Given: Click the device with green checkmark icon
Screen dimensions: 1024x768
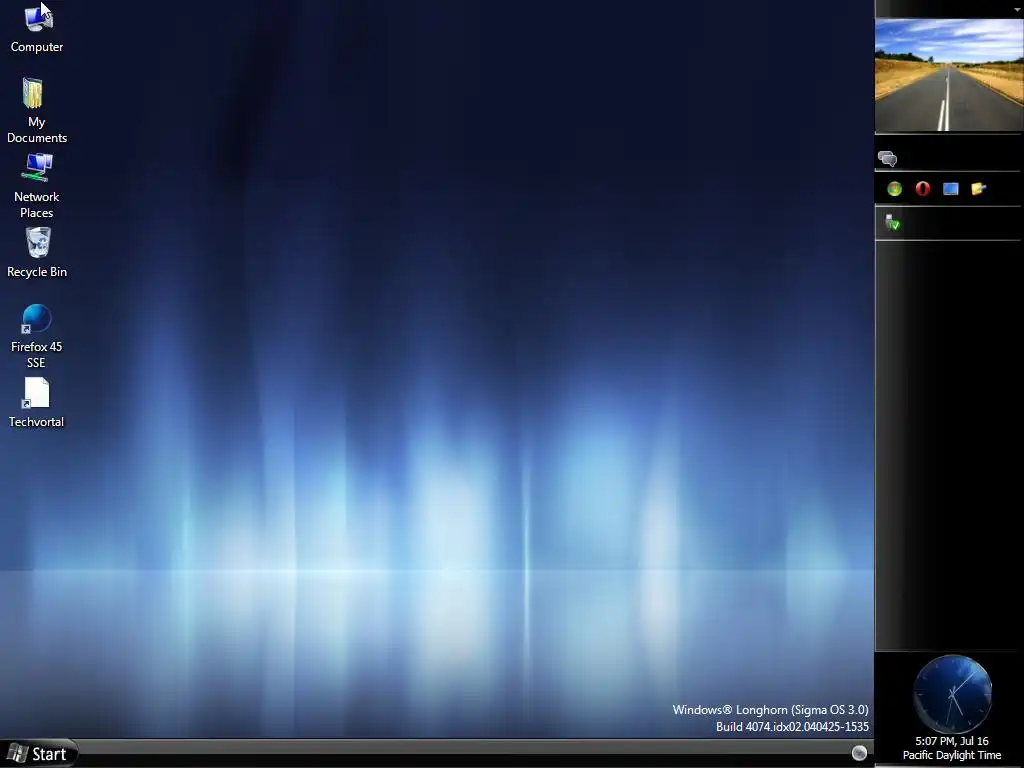Looking at the screenshot, I should pyautogui.click(x=892, y=223).
